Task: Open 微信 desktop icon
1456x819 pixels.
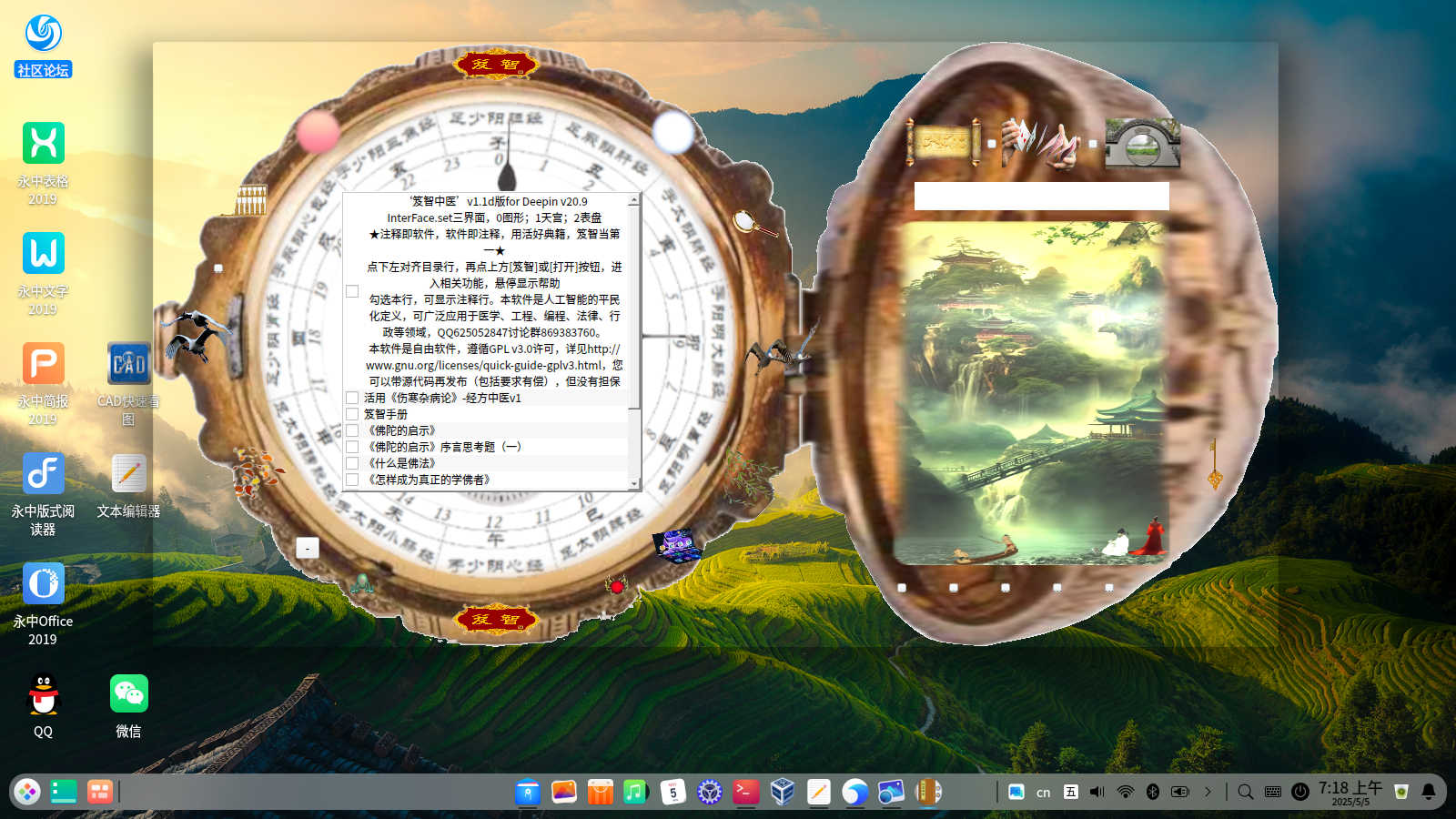Action: (x=128, y=705)
